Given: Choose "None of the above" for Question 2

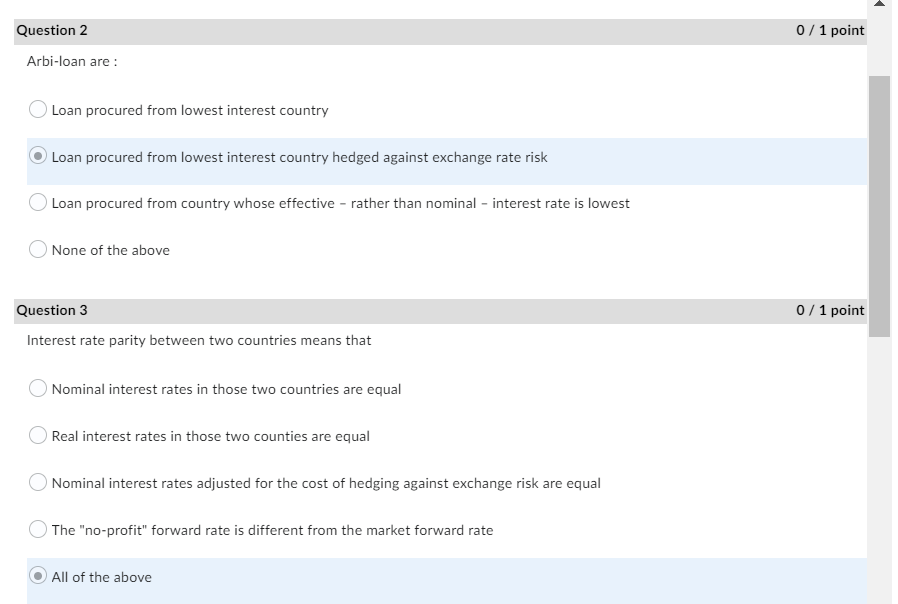Looking at the screenshot, I should pyautogui.click(x=37, y=249).
